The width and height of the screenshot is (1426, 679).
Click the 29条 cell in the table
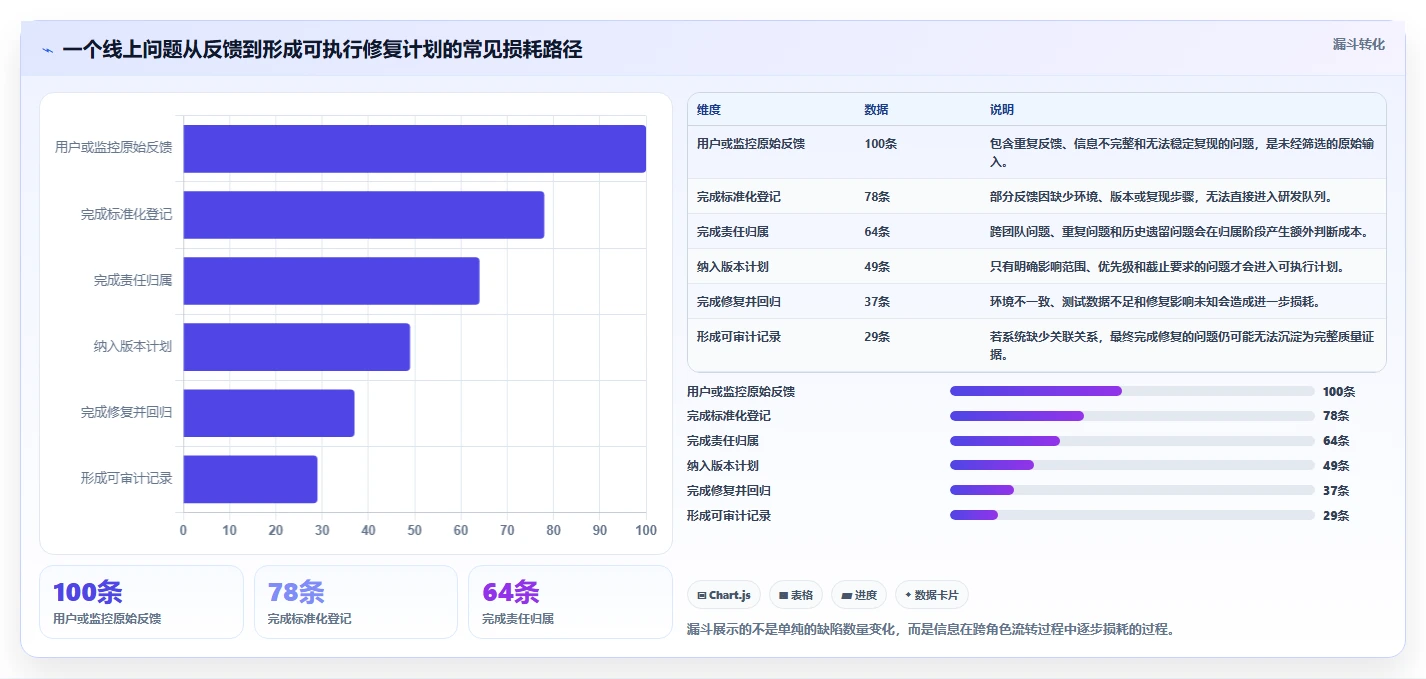click(x=877, y=337)
